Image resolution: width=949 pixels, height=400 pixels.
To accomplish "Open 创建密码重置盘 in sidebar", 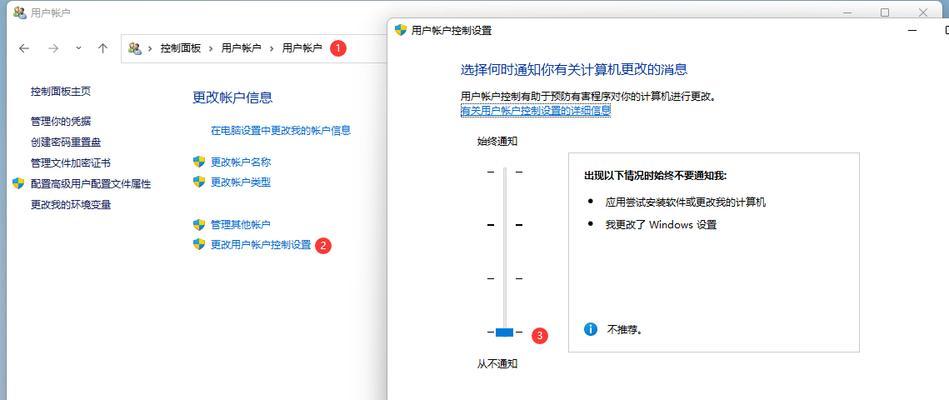I will click(65, 142).
